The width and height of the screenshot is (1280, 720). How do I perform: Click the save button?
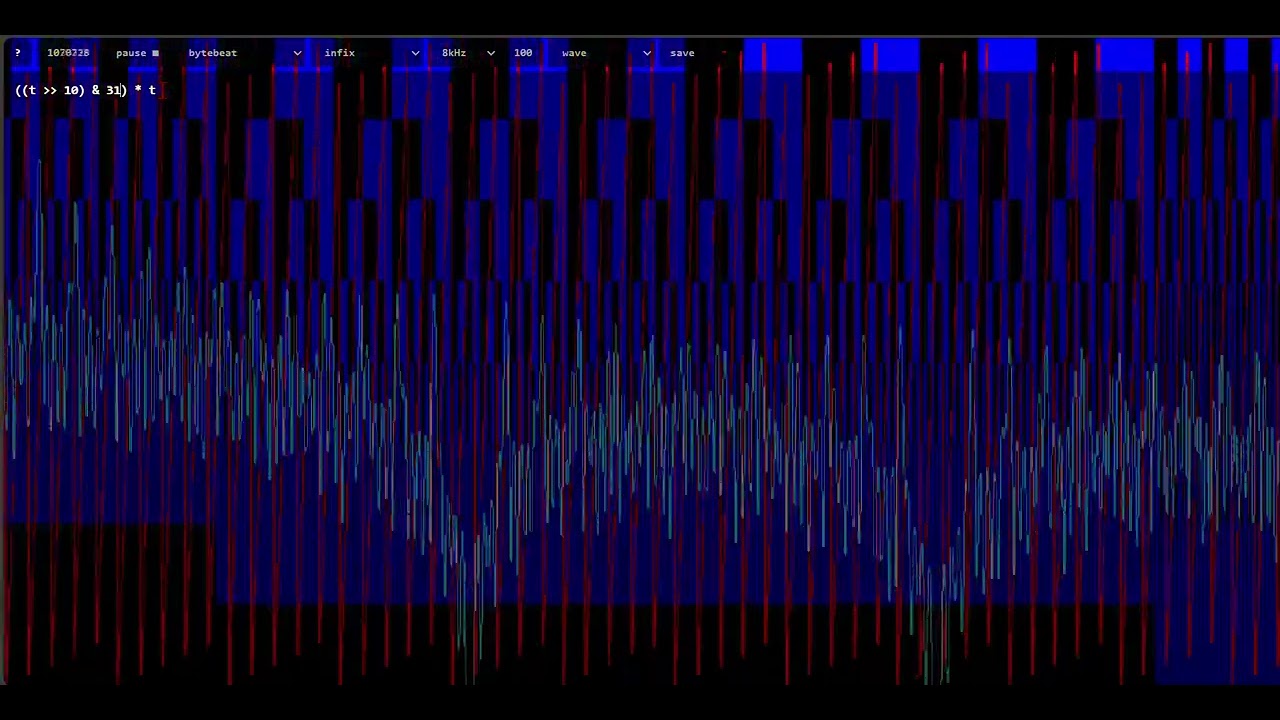(x=682, y=53)
